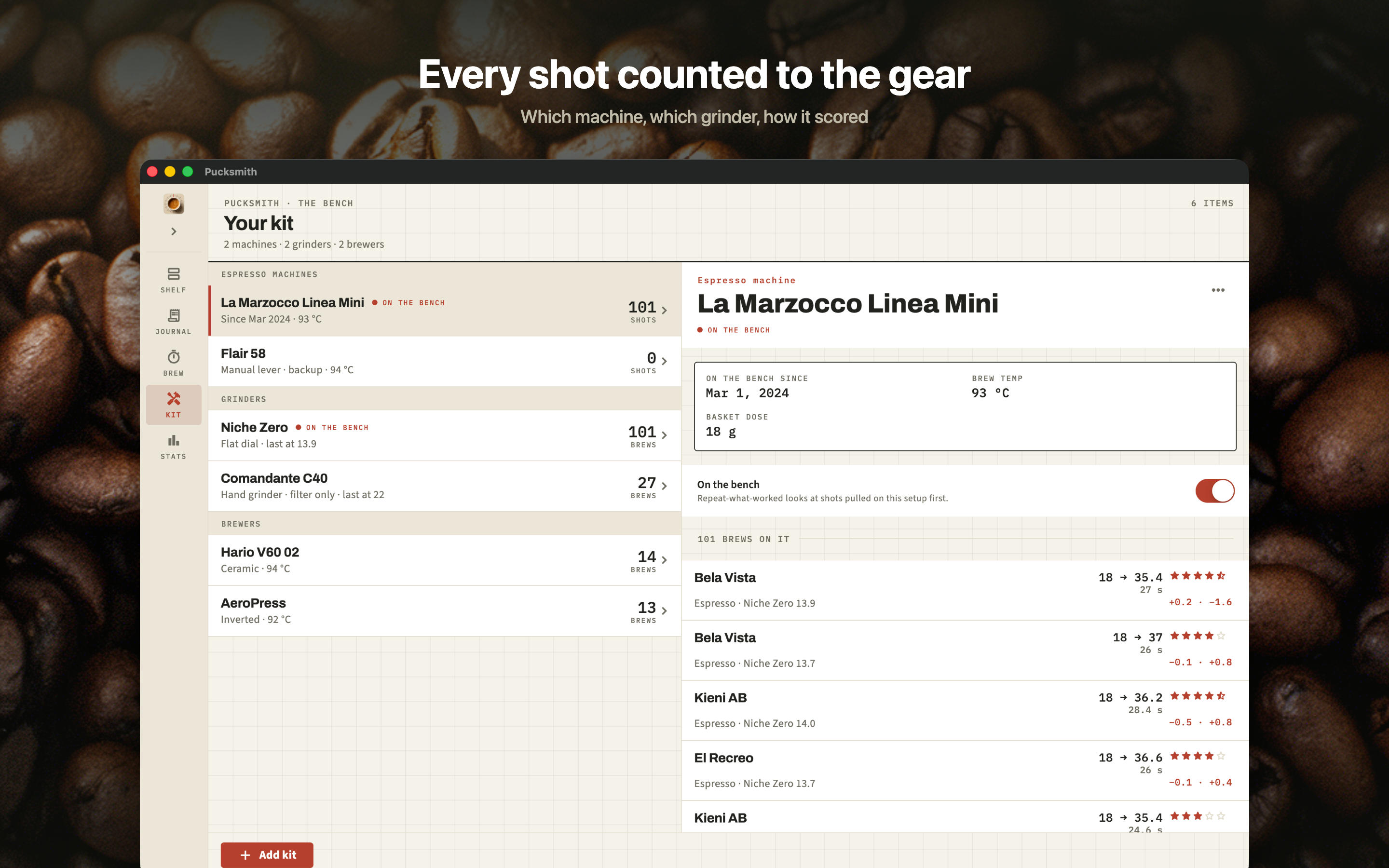
Task: Click the Espresso Machines section header
Action: pos(269,274)
